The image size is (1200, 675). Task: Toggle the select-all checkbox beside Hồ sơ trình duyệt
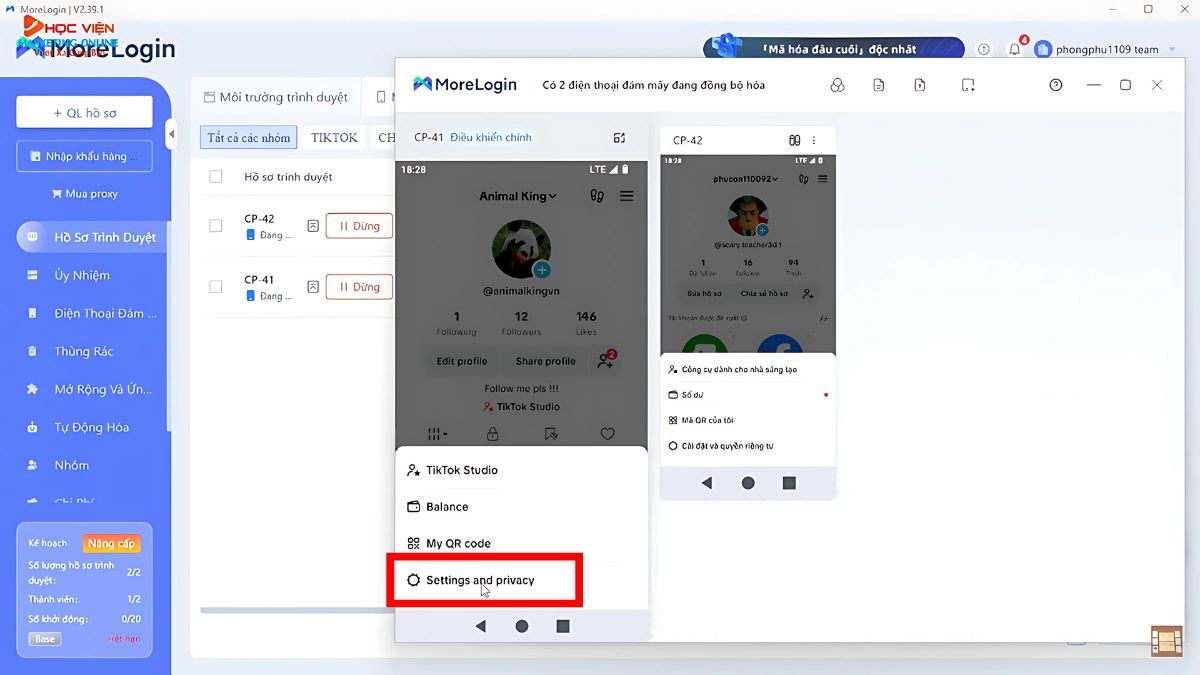(216, 177)
